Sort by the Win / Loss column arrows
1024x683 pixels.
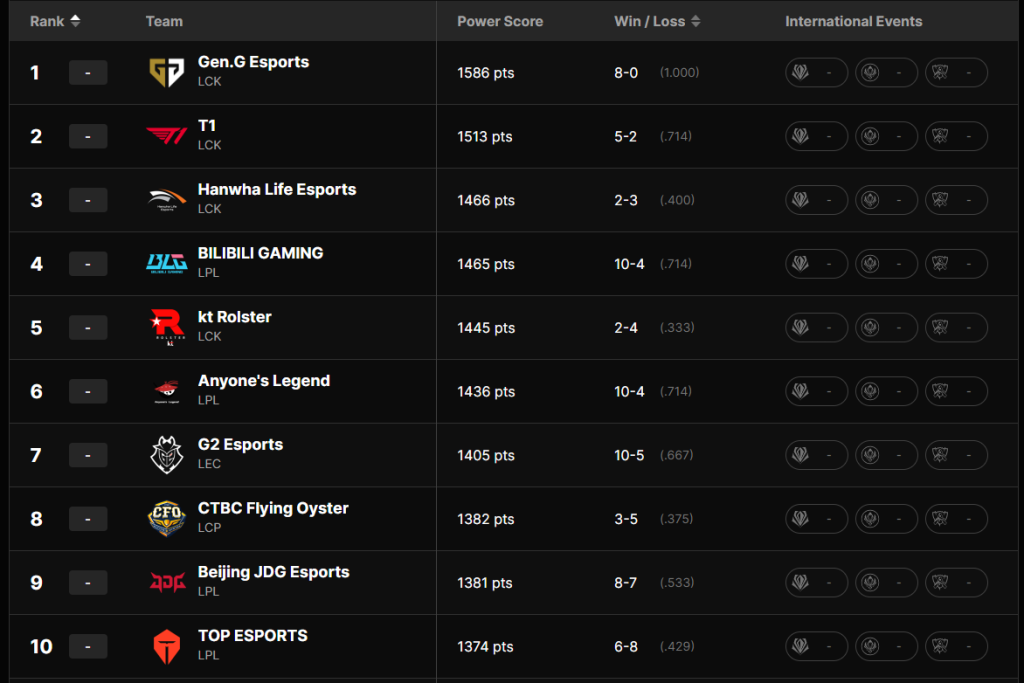(696, 21)
